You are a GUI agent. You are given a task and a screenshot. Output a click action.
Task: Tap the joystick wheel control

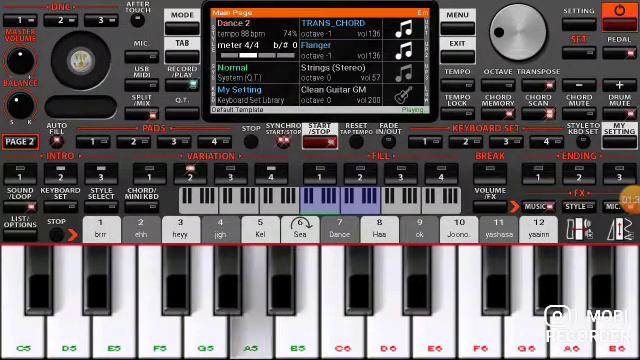pos(81,60)
